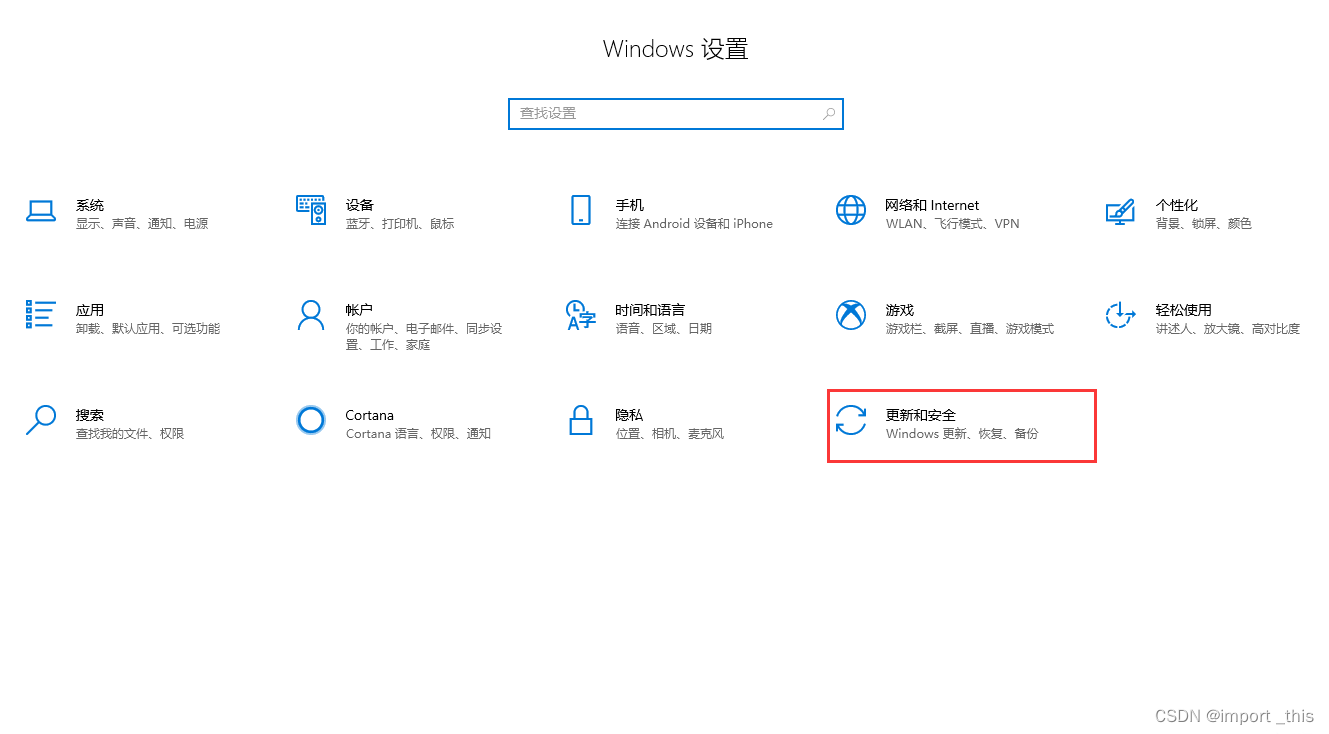The height and width of the screenshot is (734, 1329).
Task: Click text 语音、区域、日期
Action: tap(664, 329)
